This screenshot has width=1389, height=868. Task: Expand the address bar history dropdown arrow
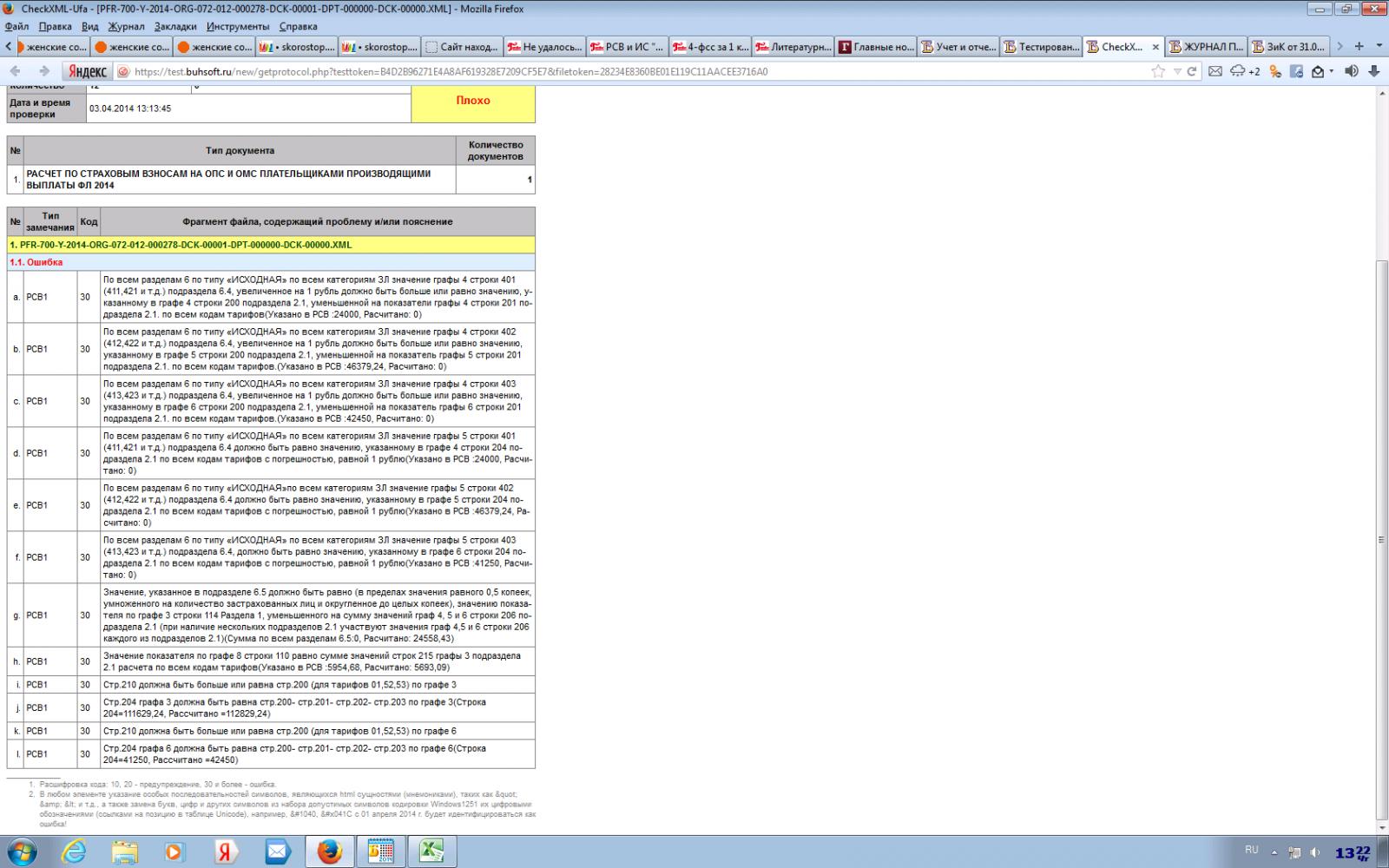tap(1176, 71)
